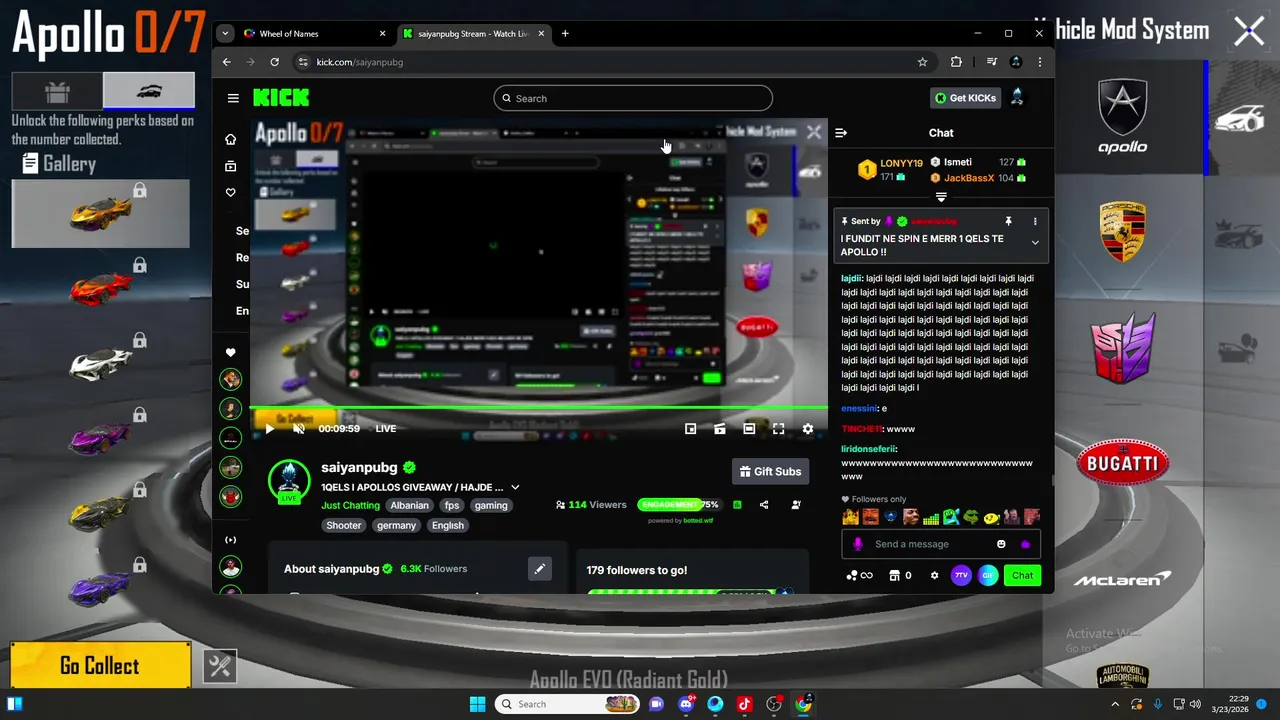Go to Kick home icon in sidebar
Screen dimensions: 1280x720
(x=231, y=139)
